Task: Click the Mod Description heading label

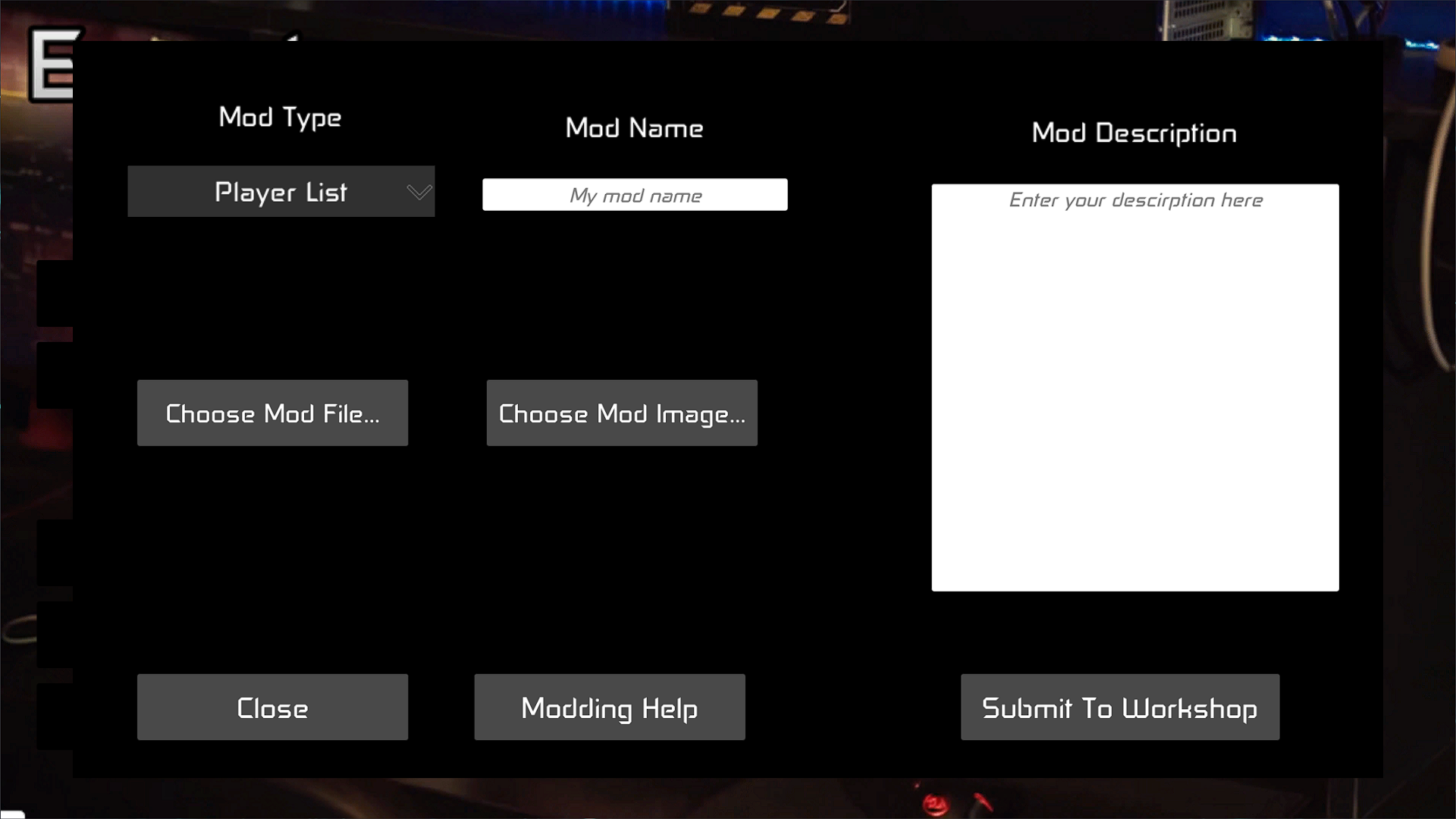Action: 1134,133
